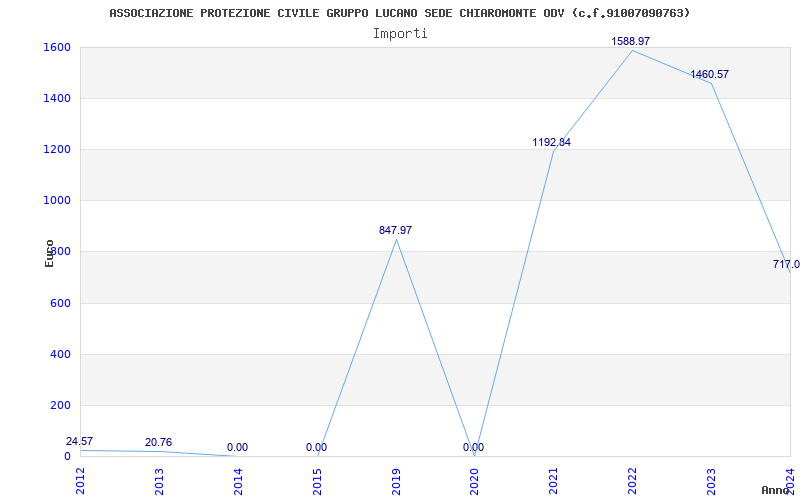The height and width of the screenshot is (500, 800).
Task: Click the partially cut 717.0 label
Action: tap(786, 265)
